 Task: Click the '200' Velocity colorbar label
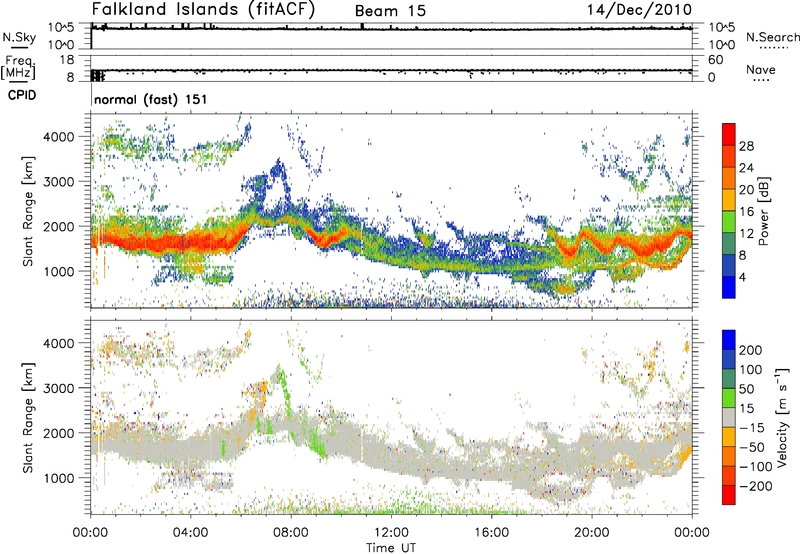tap(751, 350)
